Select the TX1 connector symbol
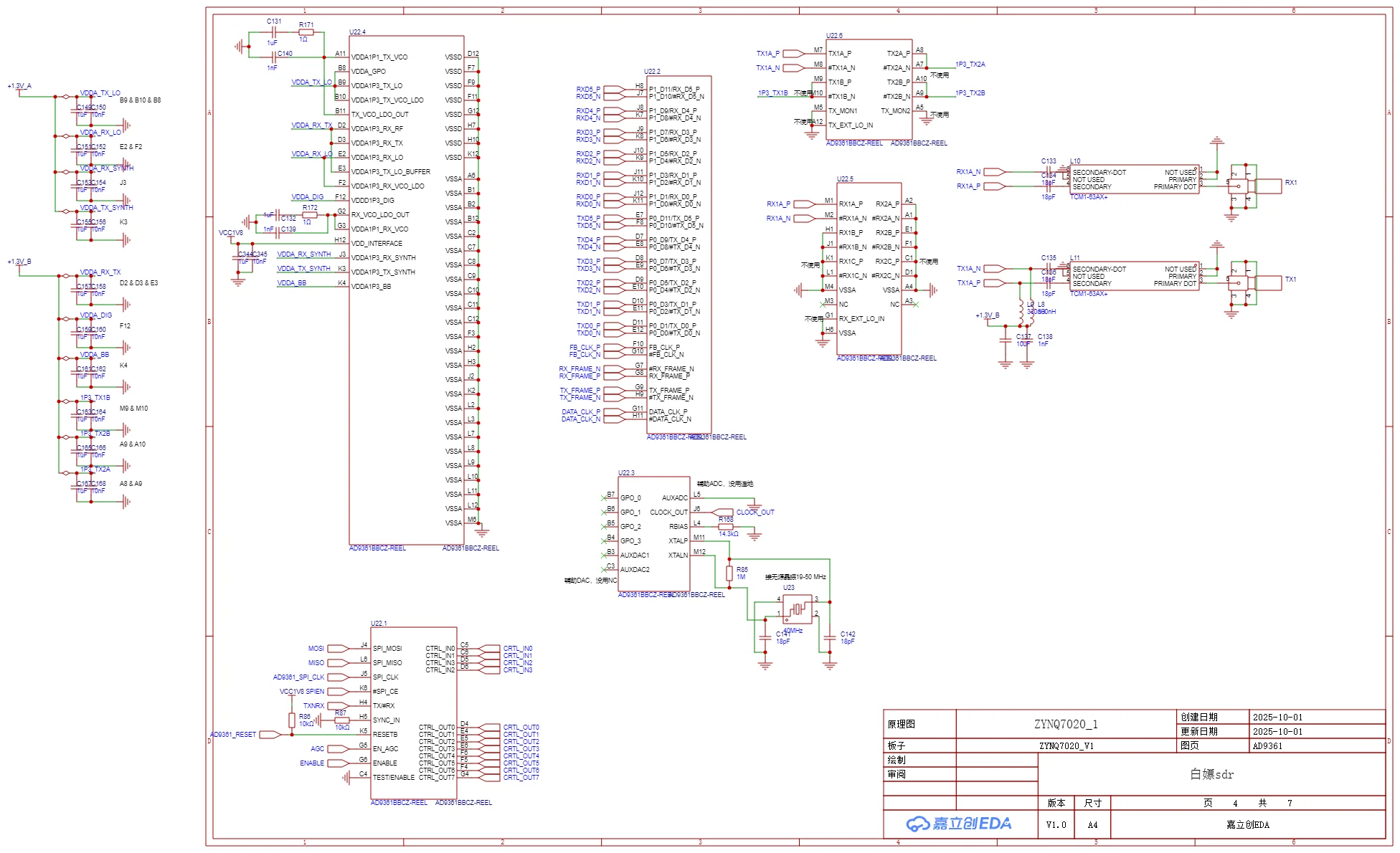 (1267, 282)
